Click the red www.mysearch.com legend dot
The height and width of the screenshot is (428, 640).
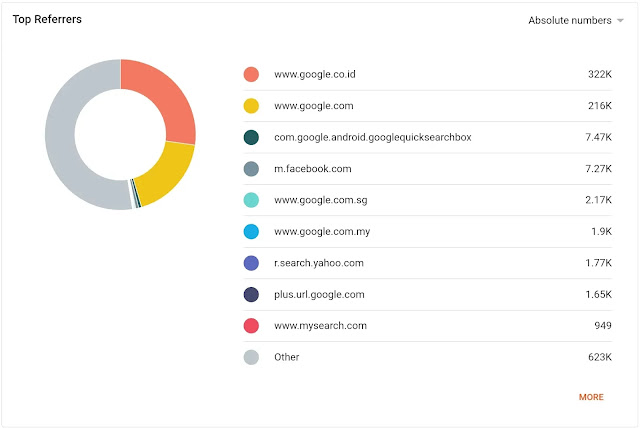251,326
